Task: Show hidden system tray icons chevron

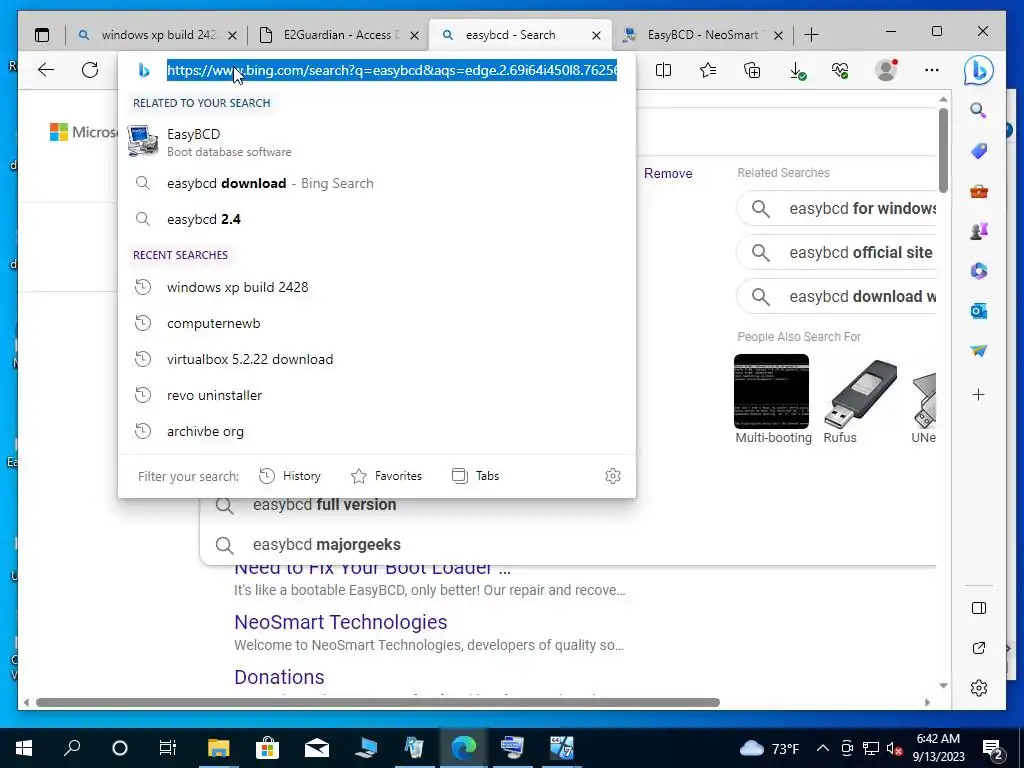Action: [823, 748]
